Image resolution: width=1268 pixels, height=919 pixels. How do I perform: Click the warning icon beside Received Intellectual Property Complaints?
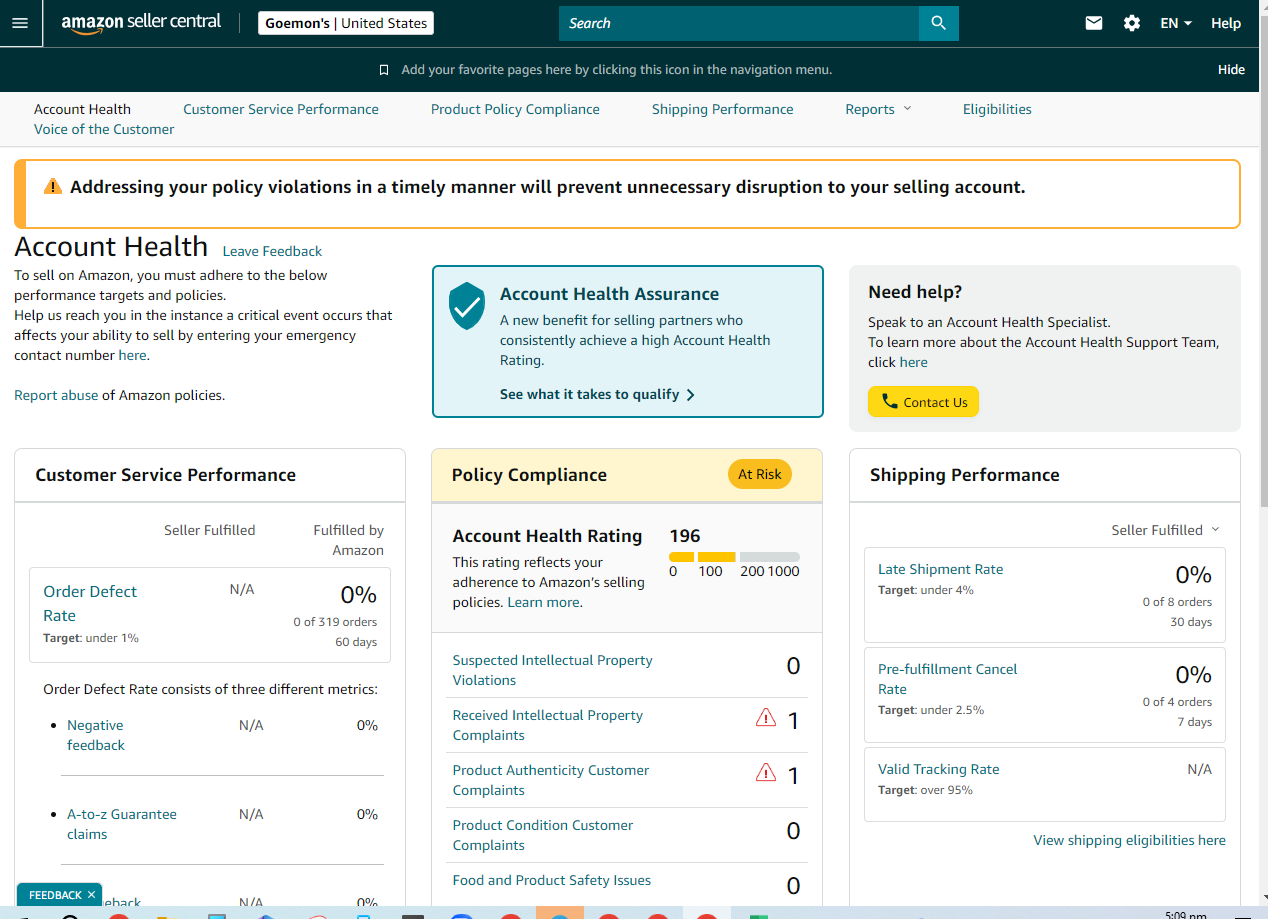[x=766, y=717]
